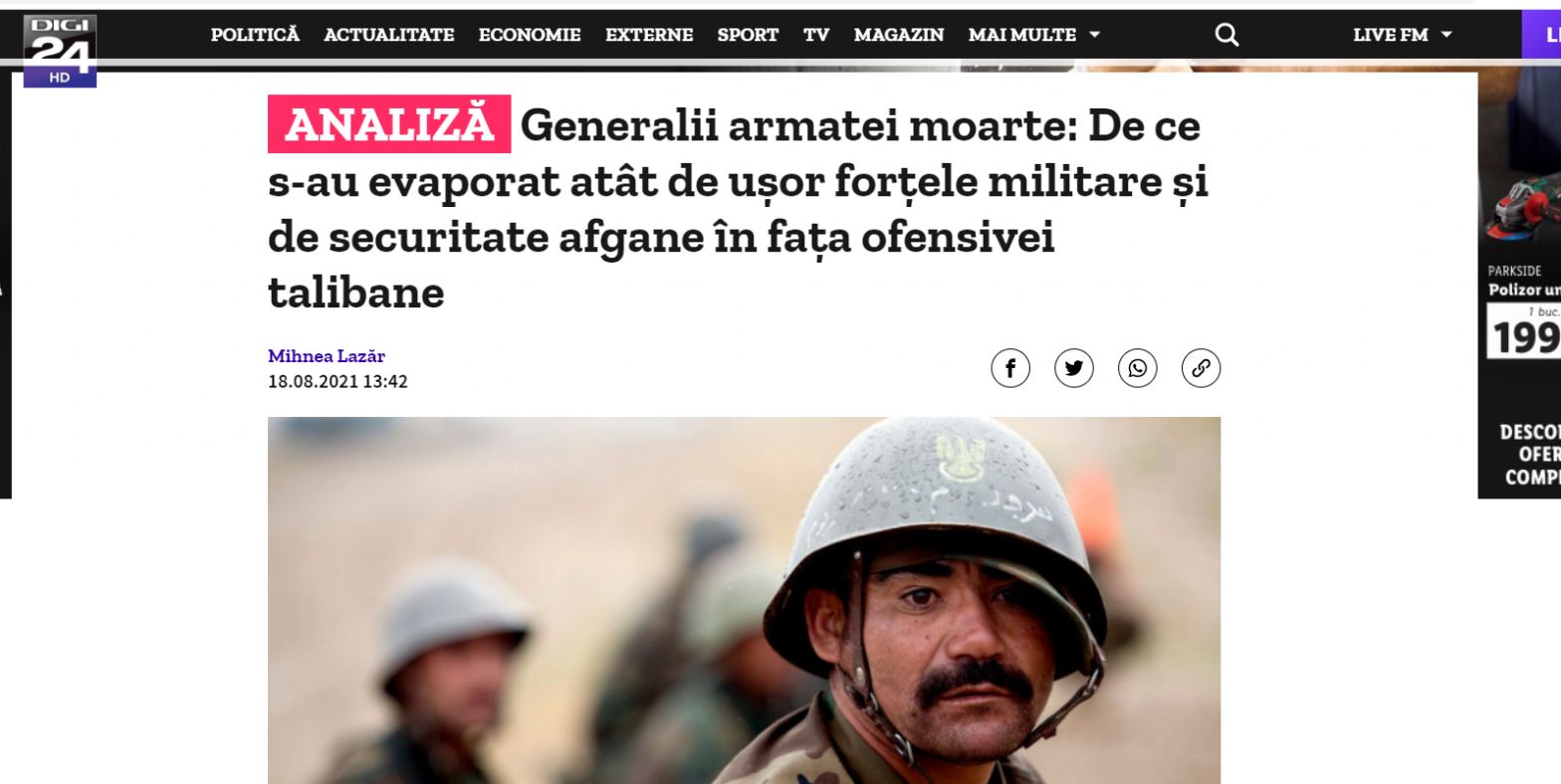Image resolution: width=1561 pixels, height=784 pixels.
Task: Share the article via WhatsApp
Action: coord(1137,368)
